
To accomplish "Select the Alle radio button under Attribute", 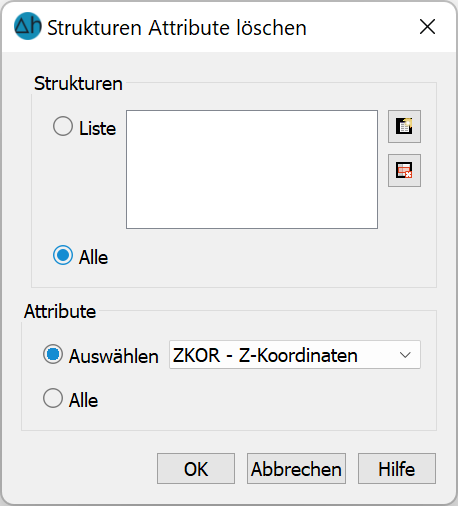I will 53,398.
